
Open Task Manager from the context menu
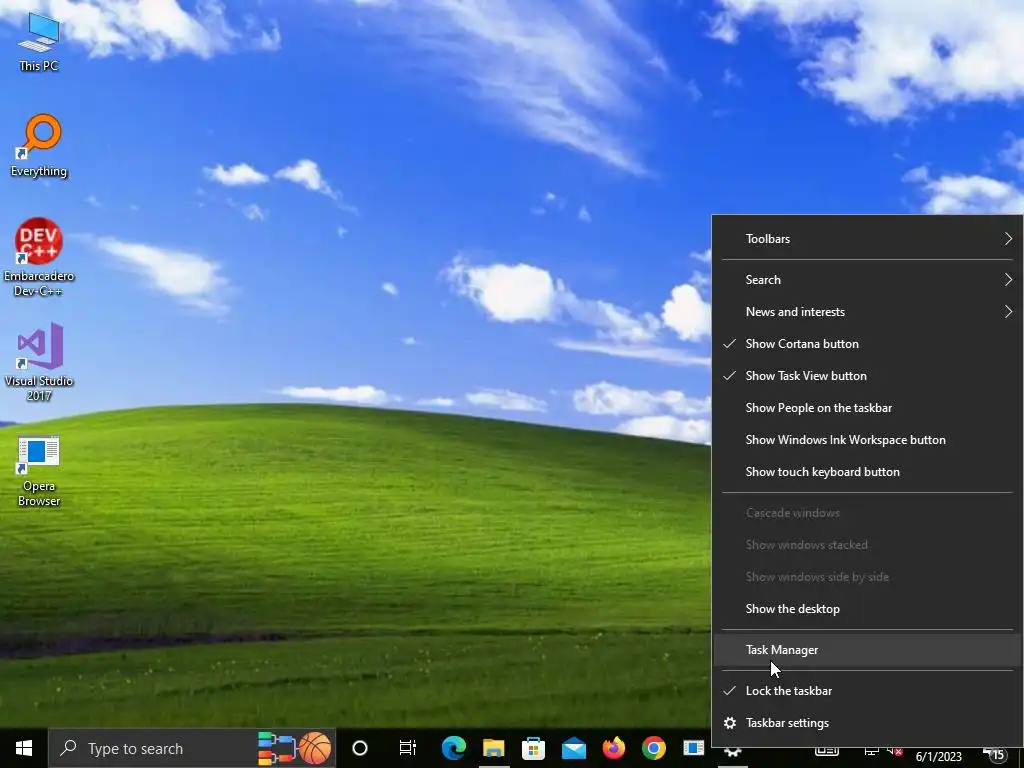pos(867,650)
